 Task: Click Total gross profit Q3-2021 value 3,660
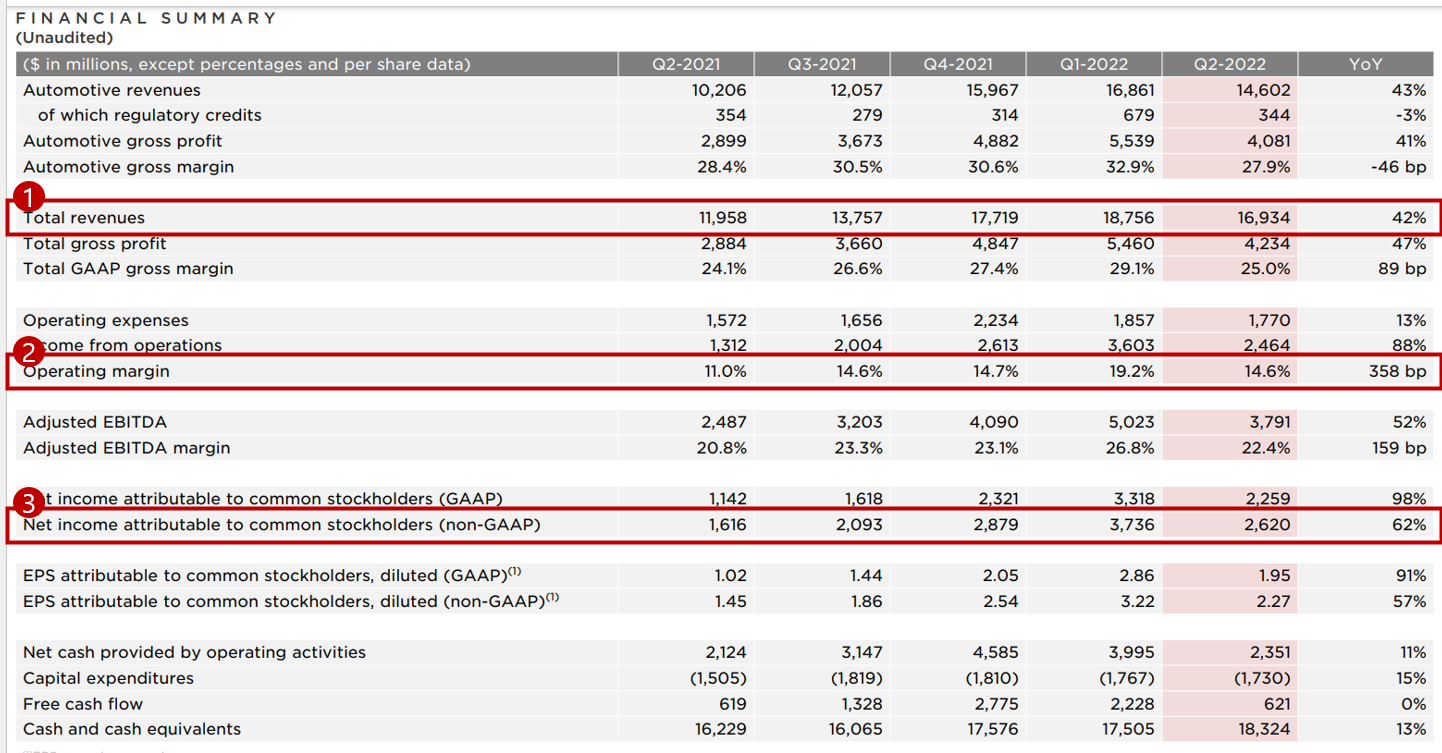point(859,244)
